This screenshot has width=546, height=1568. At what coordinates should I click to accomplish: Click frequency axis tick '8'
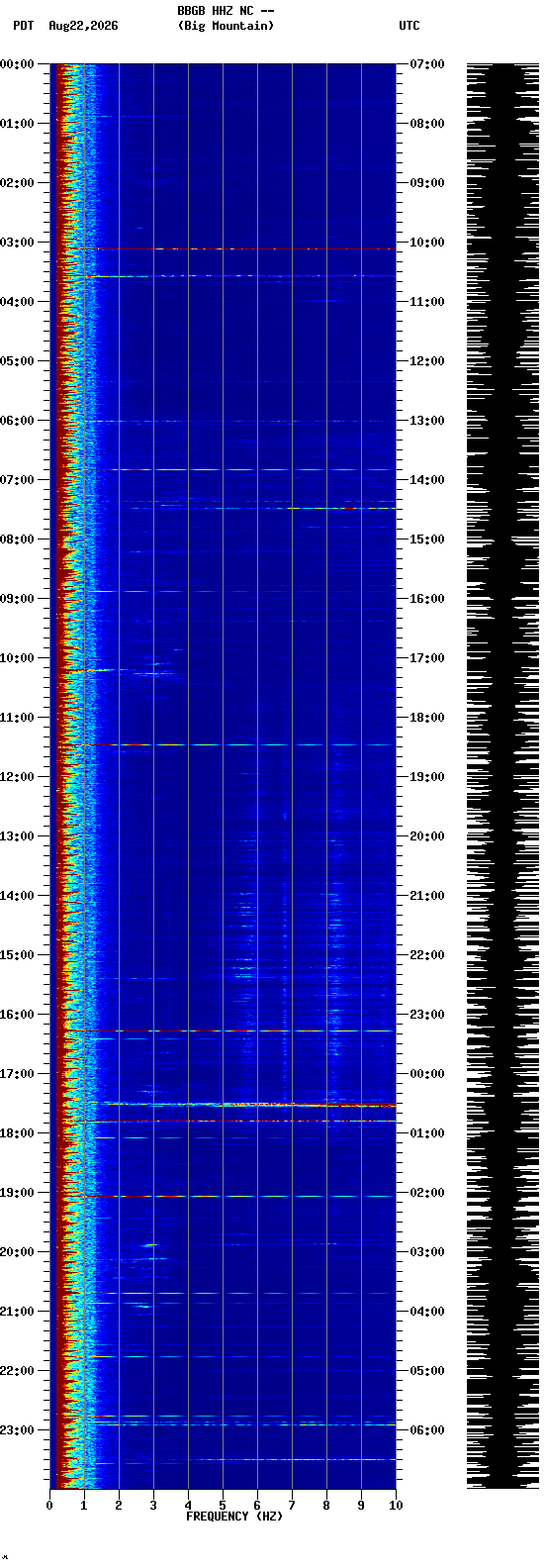tap(326, 1506)
